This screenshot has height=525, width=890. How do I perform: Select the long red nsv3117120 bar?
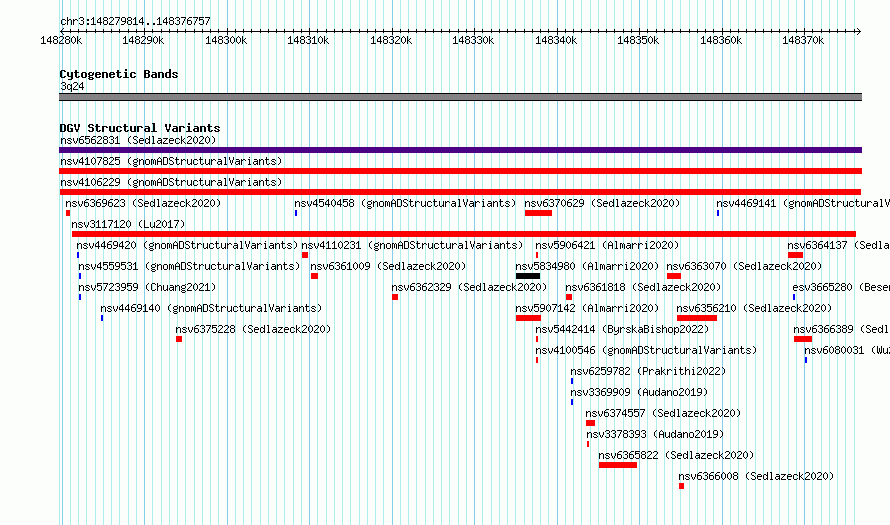pyautogui.click(x=464, y=234)
